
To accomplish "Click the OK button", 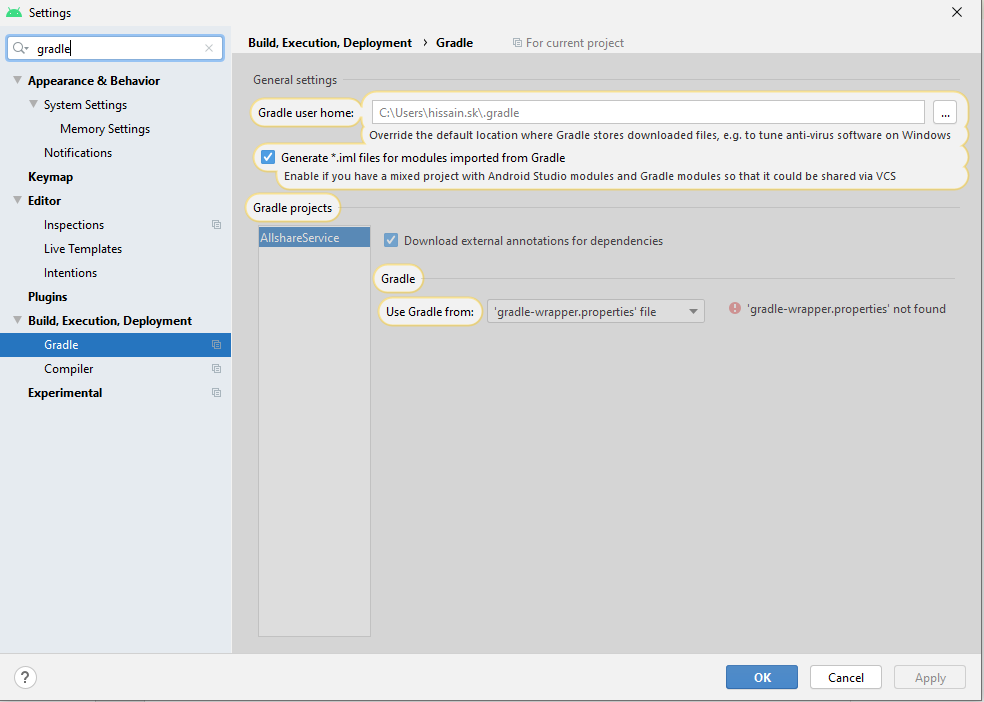I will tap(762, 678).
